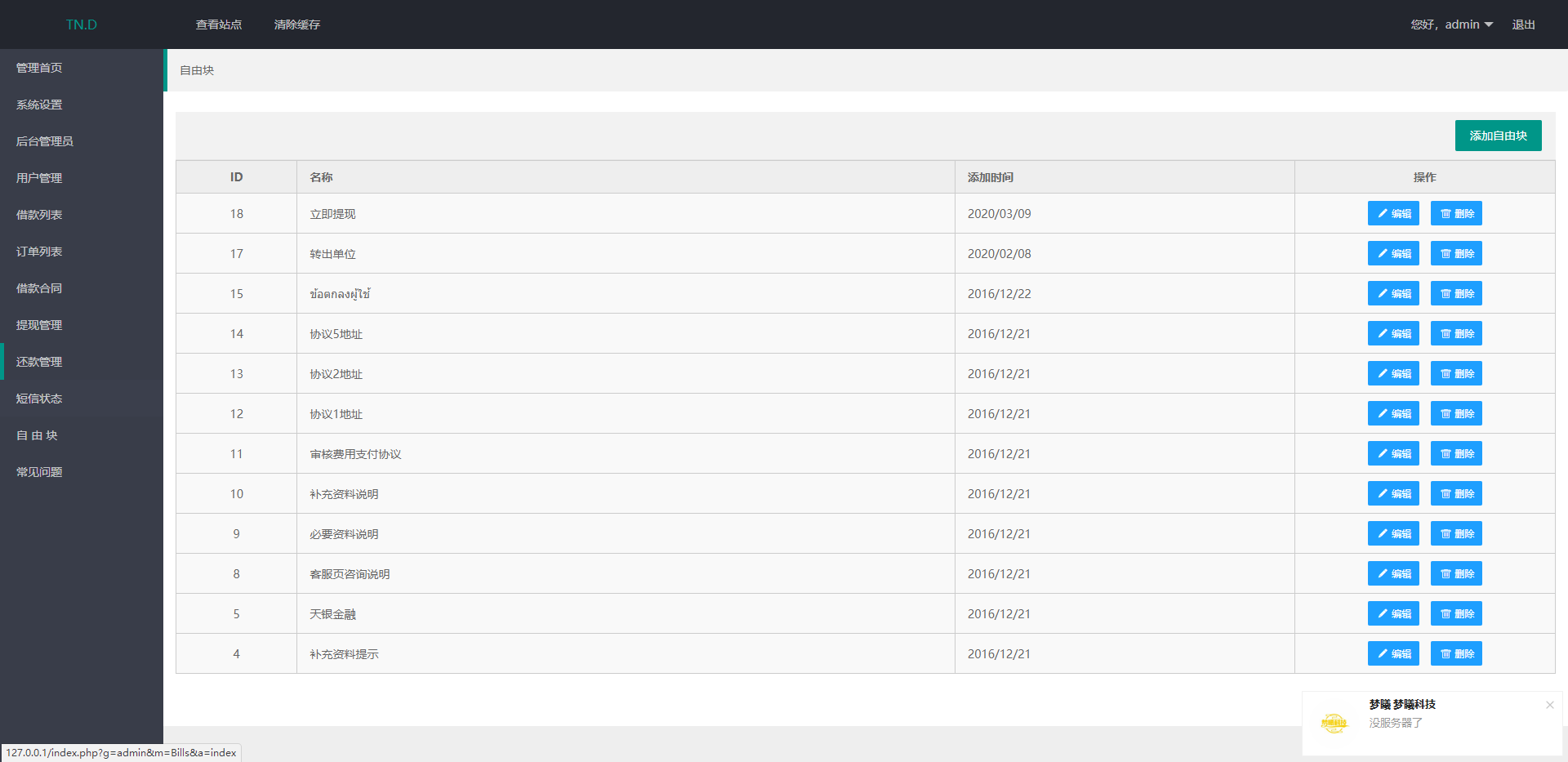Click 查看站点 in top bar
Image resolution: width=1568 pixels, height=762 pixels.
coord(219,25)
